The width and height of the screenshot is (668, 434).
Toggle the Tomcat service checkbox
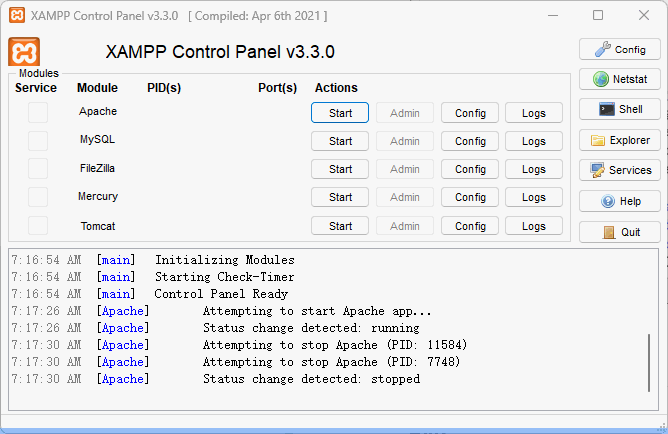[x=38, y=226]
